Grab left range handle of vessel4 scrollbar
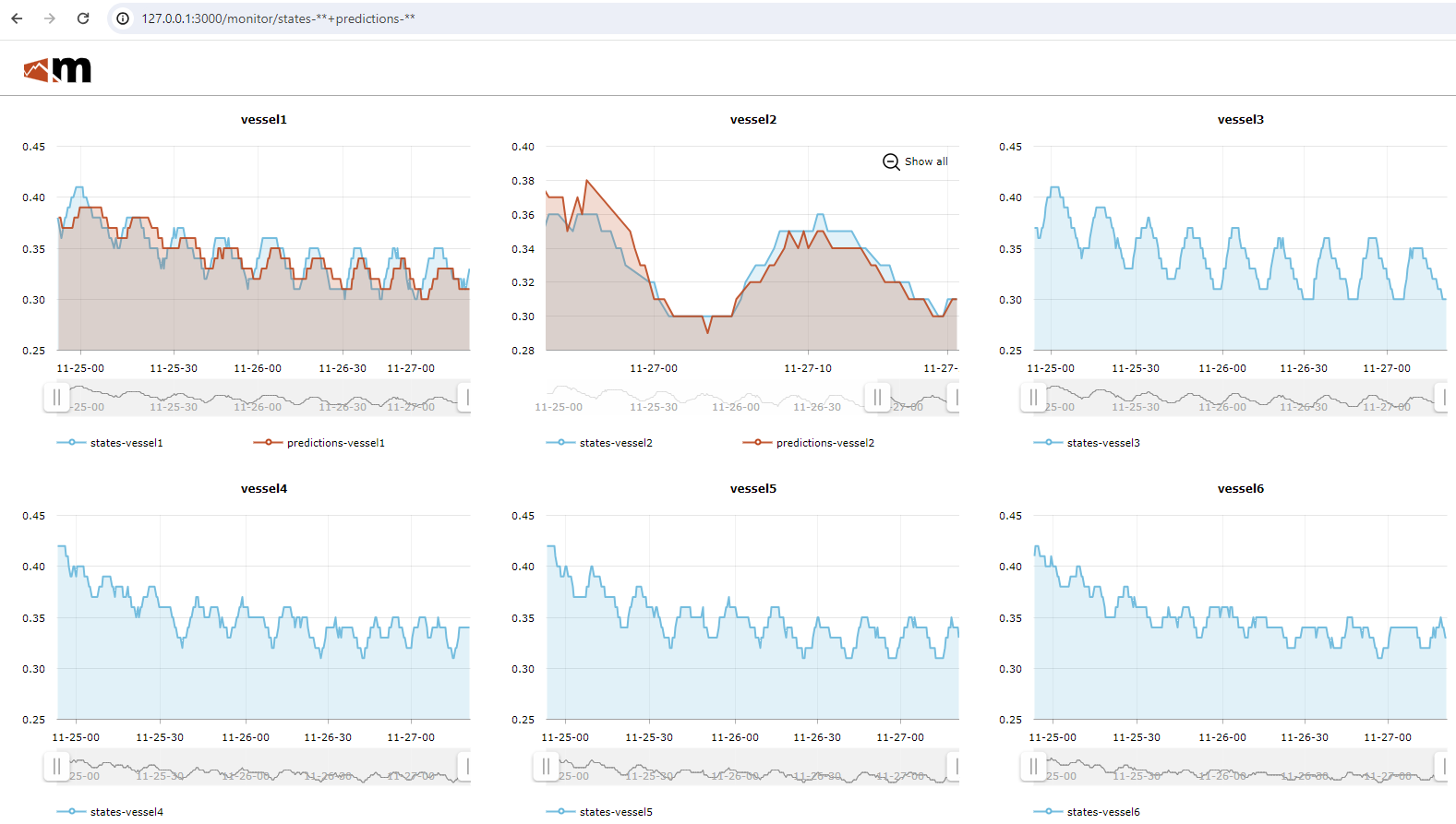 [56, 767]
